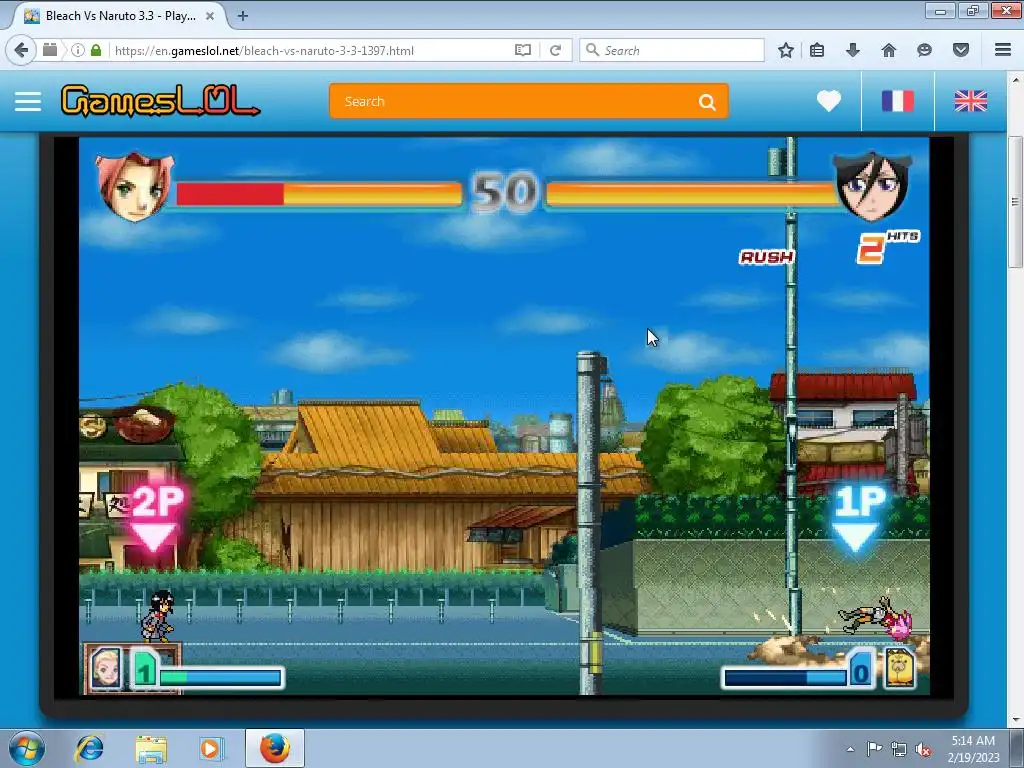Click the pink 2P marker
The width and height of the screenshot is (1024, 768).
pos(157,517)
